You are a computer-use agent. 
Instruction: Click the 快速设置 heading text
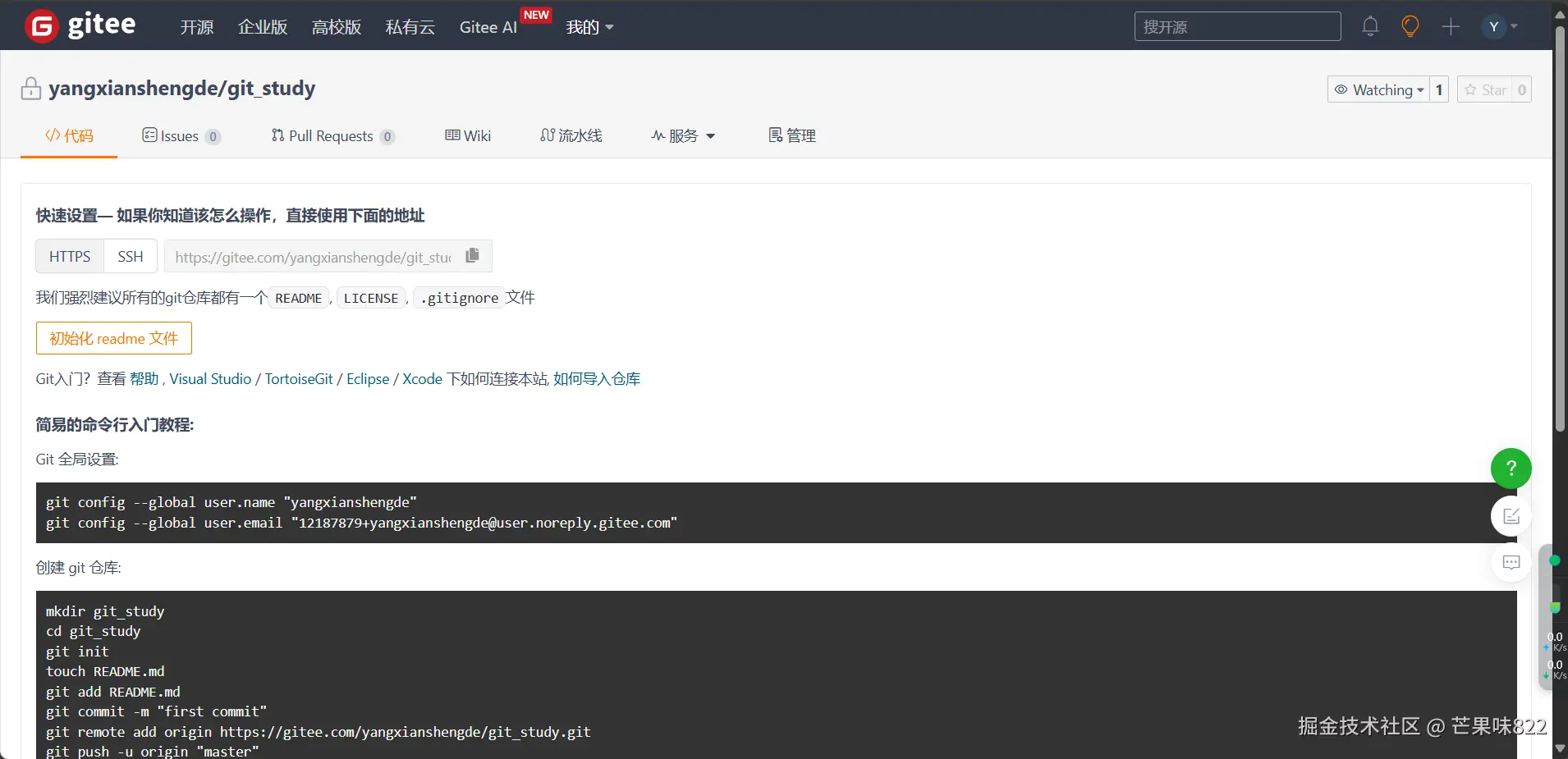(231, 216)
